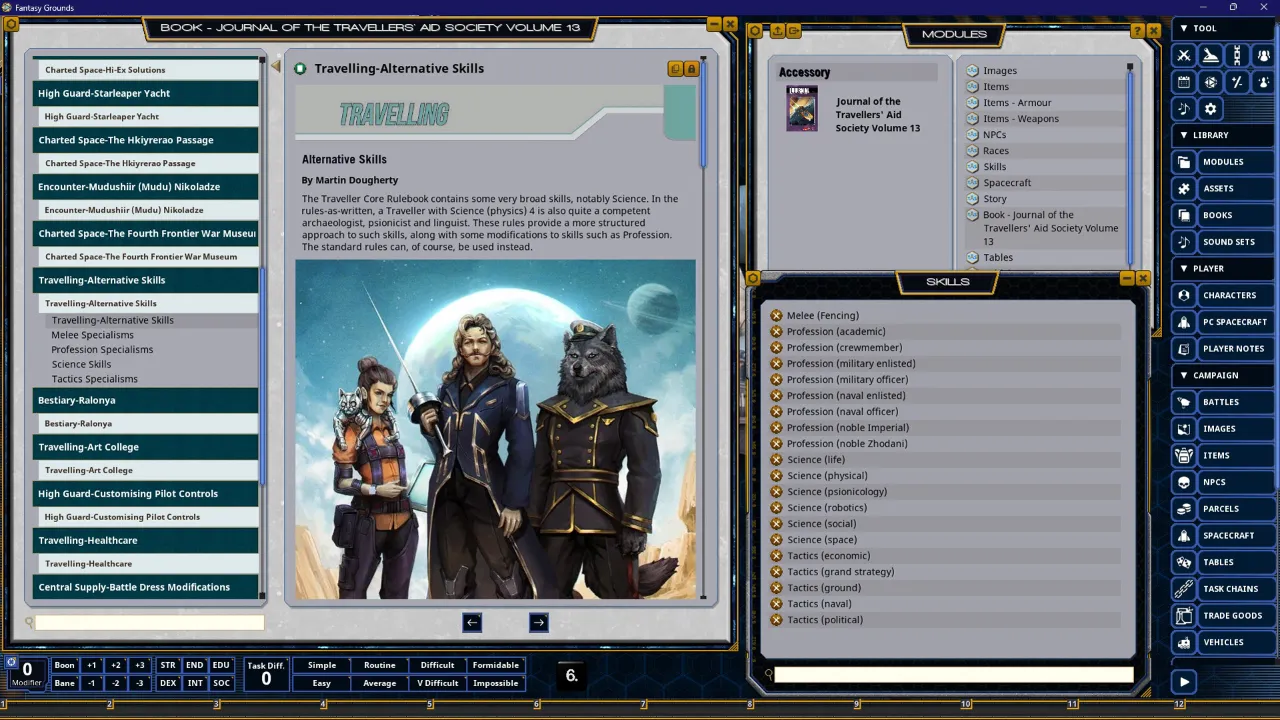This screenshot has width=1280, height=720.
Task: Click the Sound Sets sidebar icon
Action: [1184, 242]
